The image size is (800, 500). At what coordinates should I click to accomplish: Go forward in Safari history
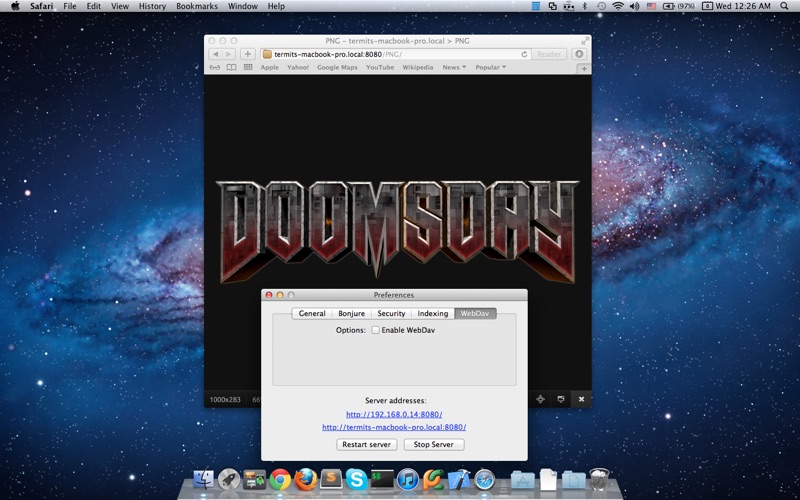click(x=229, y=54)
